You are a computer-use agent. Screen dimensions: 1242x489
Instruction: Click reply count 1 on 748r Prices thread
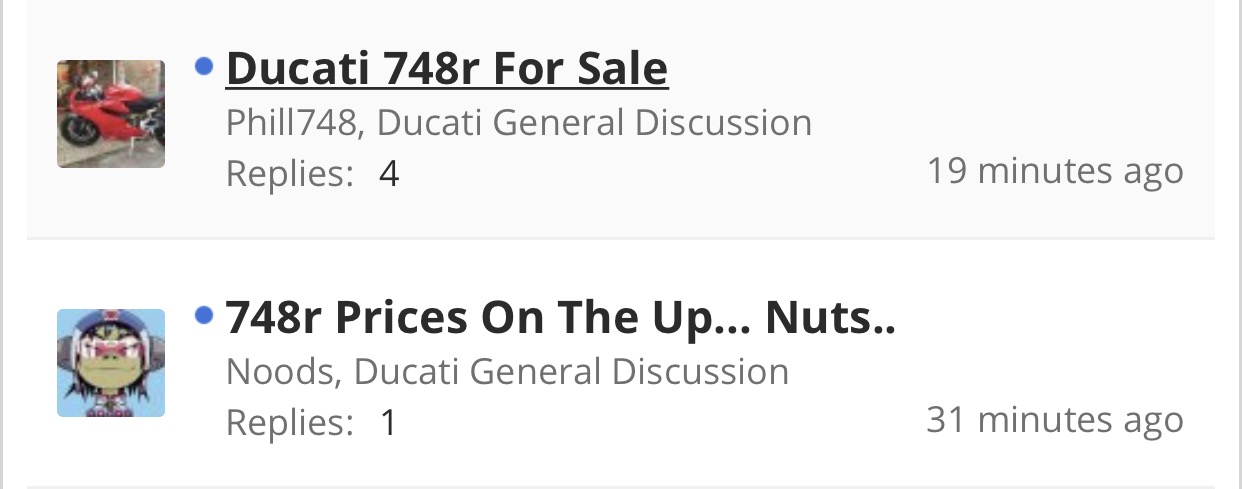pyautogui.click(x=388, y=423)
